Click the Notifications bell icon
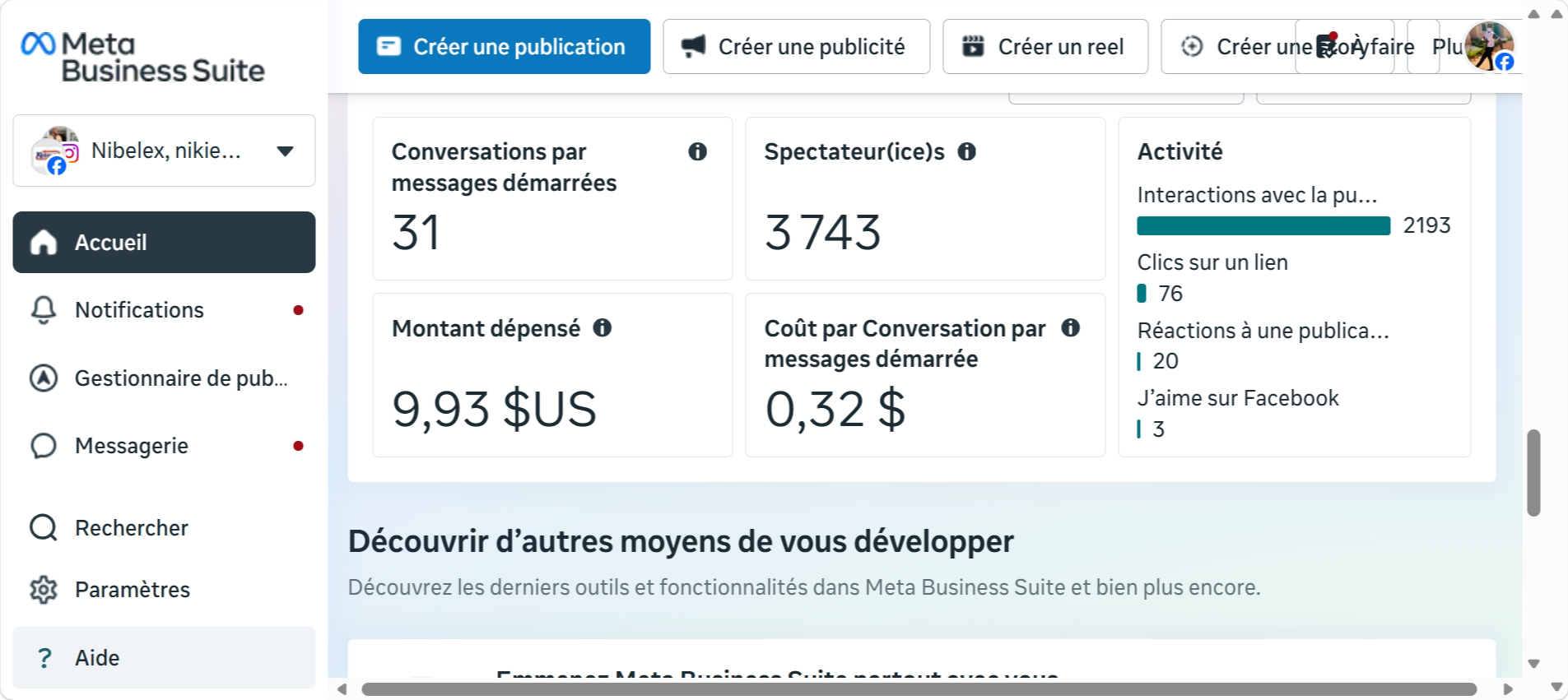This screenshot has width=1568, height=700. (44, 310)
